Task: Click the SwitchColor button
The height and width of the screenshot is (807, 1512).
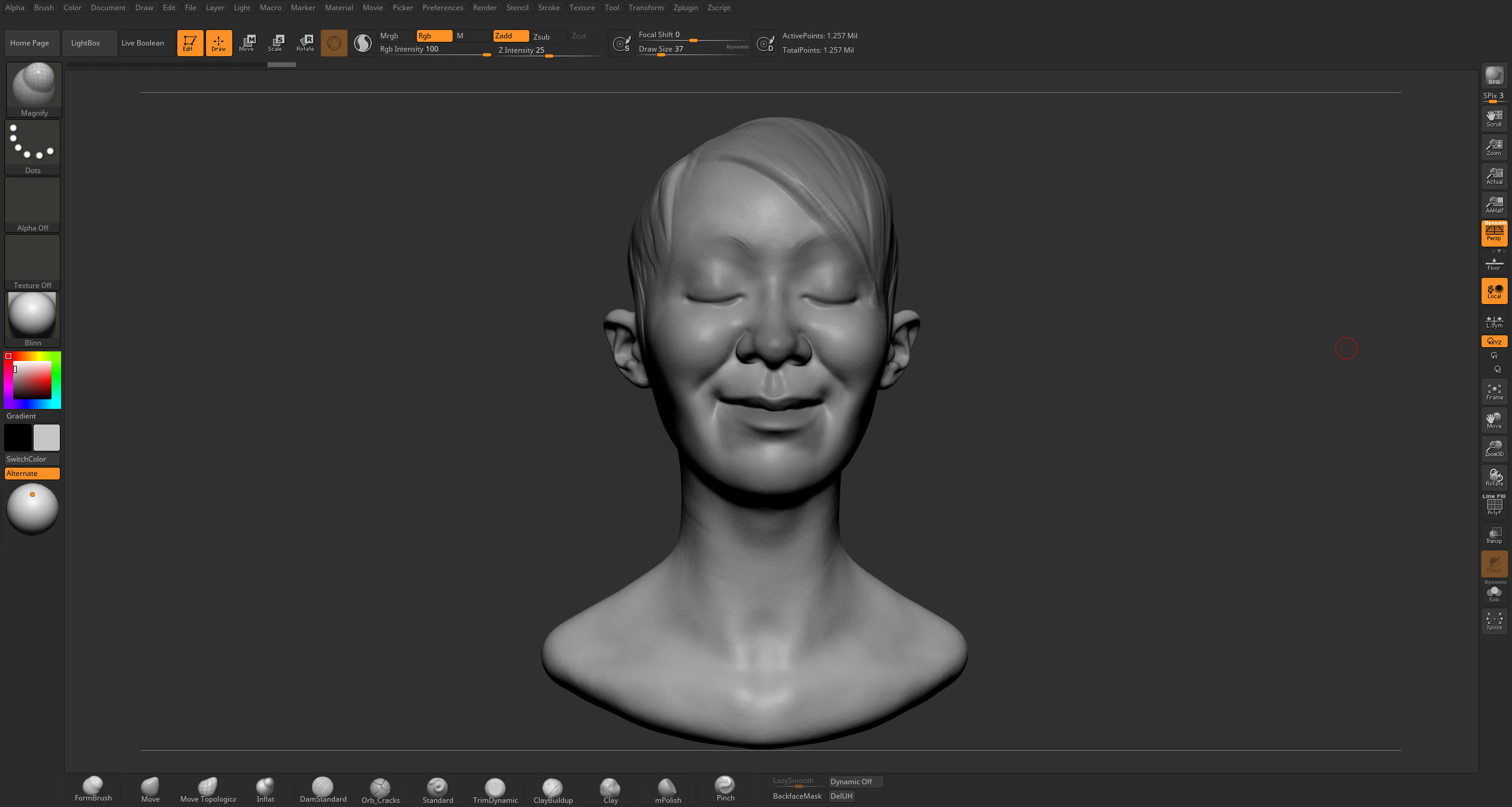Action: pyautogui.click(x=33, y=459)
